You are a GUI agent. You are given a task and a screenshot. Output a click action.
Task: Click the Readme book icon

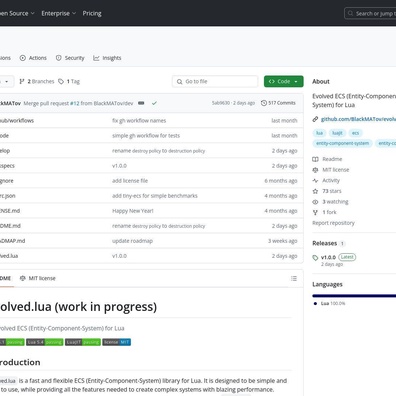click(315, 159)
